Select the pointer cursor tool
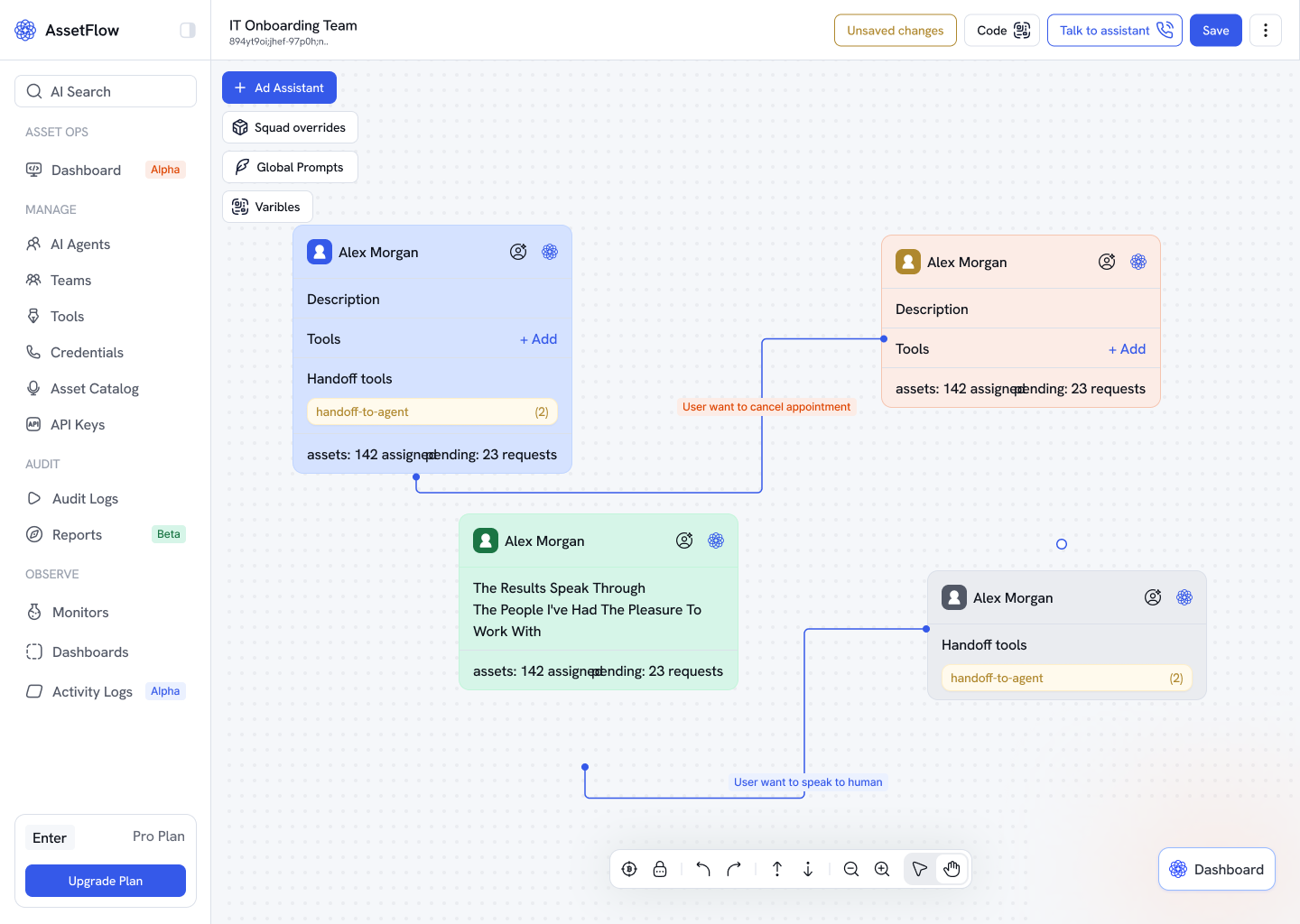Viewport: 1300px width, 924px height. [920, 869]
